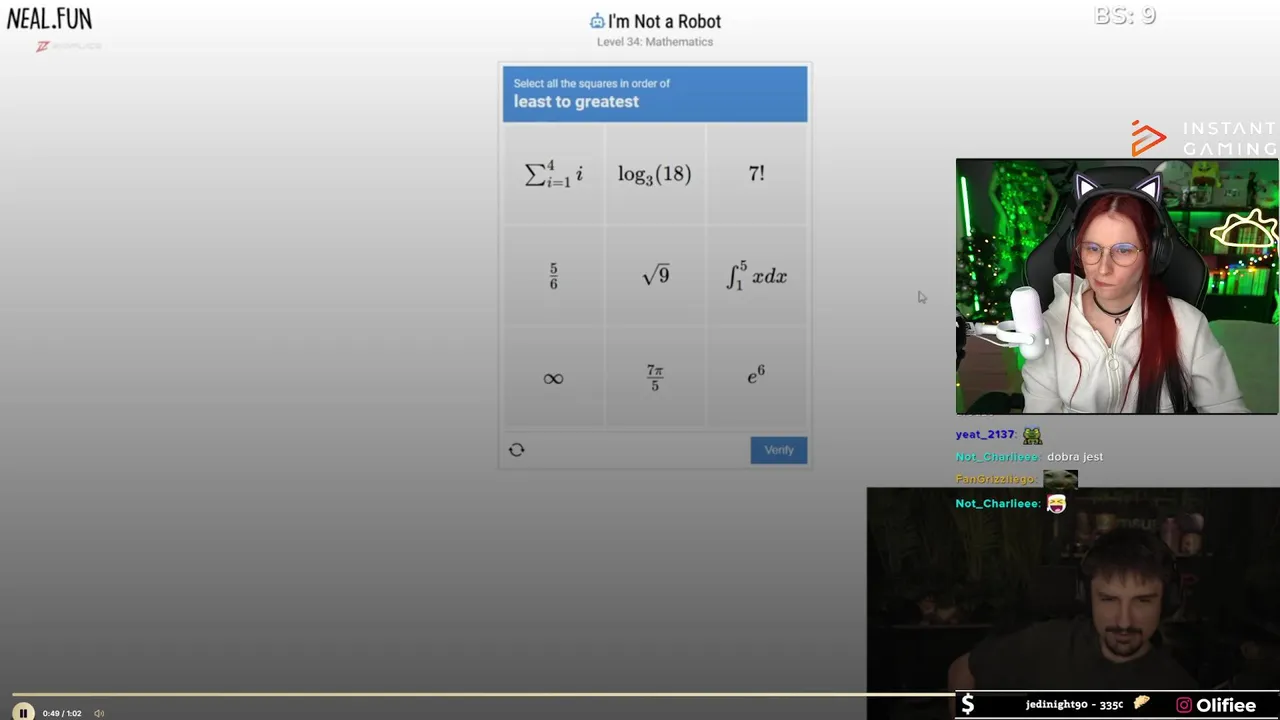The width and height of the screenshot is (1280, 720).
Task: Select the square root of 9 square
Action: [x=655, y=276]
